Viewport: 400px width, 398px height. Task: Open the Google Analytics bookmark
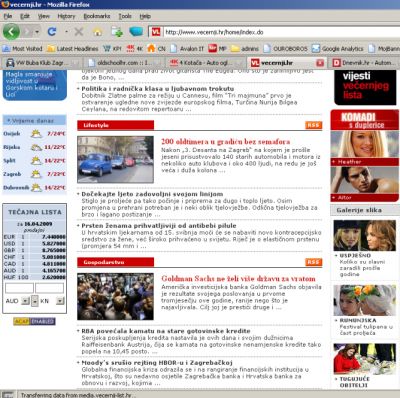click(x=338, y=49)
